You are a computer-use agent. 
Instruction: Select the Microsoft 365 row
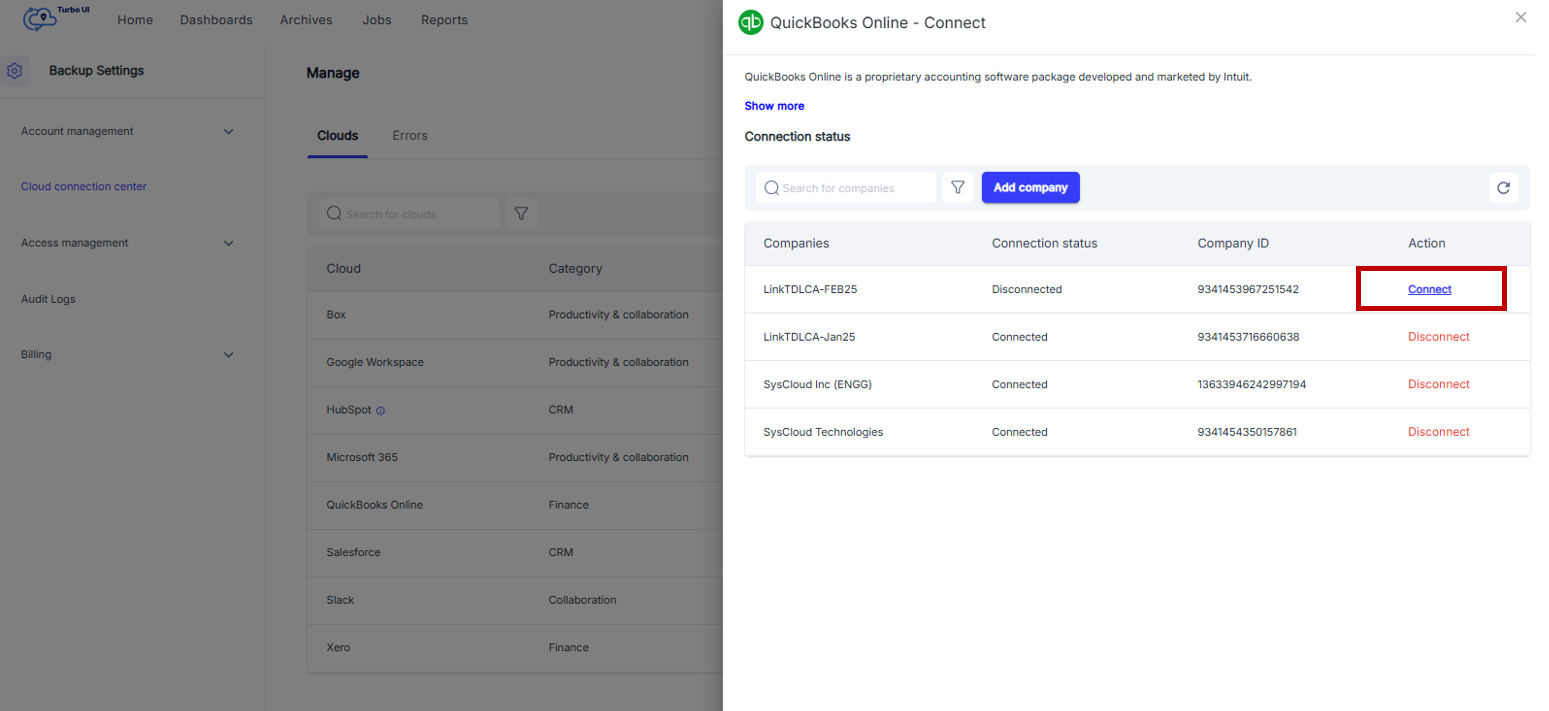pyautogui.click(x=513, y=457)
